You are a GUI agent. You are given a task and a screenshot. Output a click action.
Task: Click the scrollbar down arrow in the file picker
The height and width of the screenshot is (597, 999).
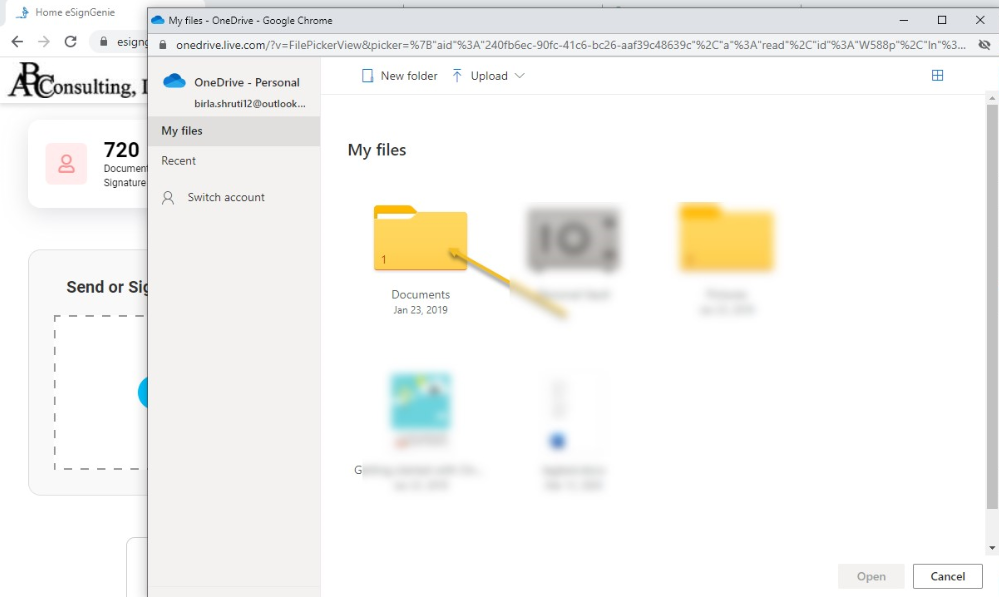(992, 548)
